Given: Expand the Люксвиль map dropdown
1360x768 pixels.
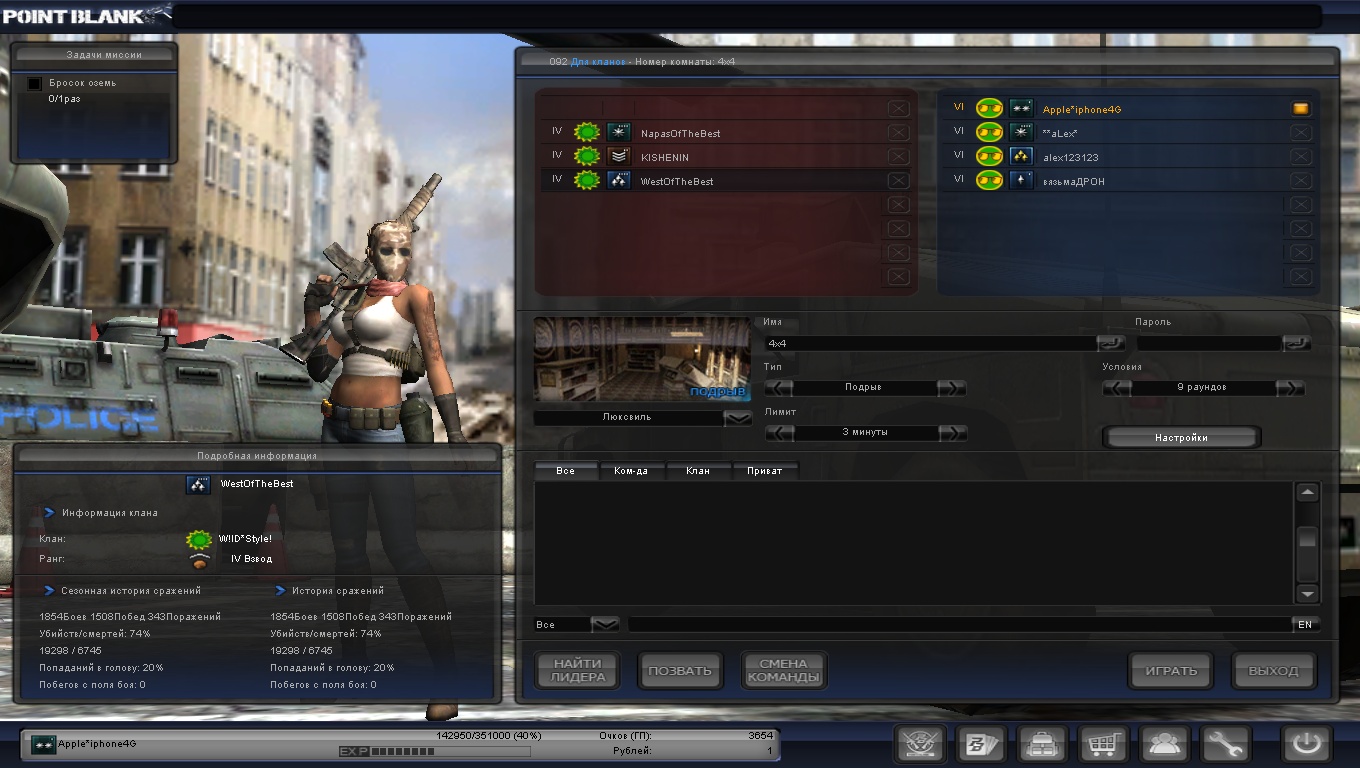Looking at the screenshot, I should coord(738,418).
